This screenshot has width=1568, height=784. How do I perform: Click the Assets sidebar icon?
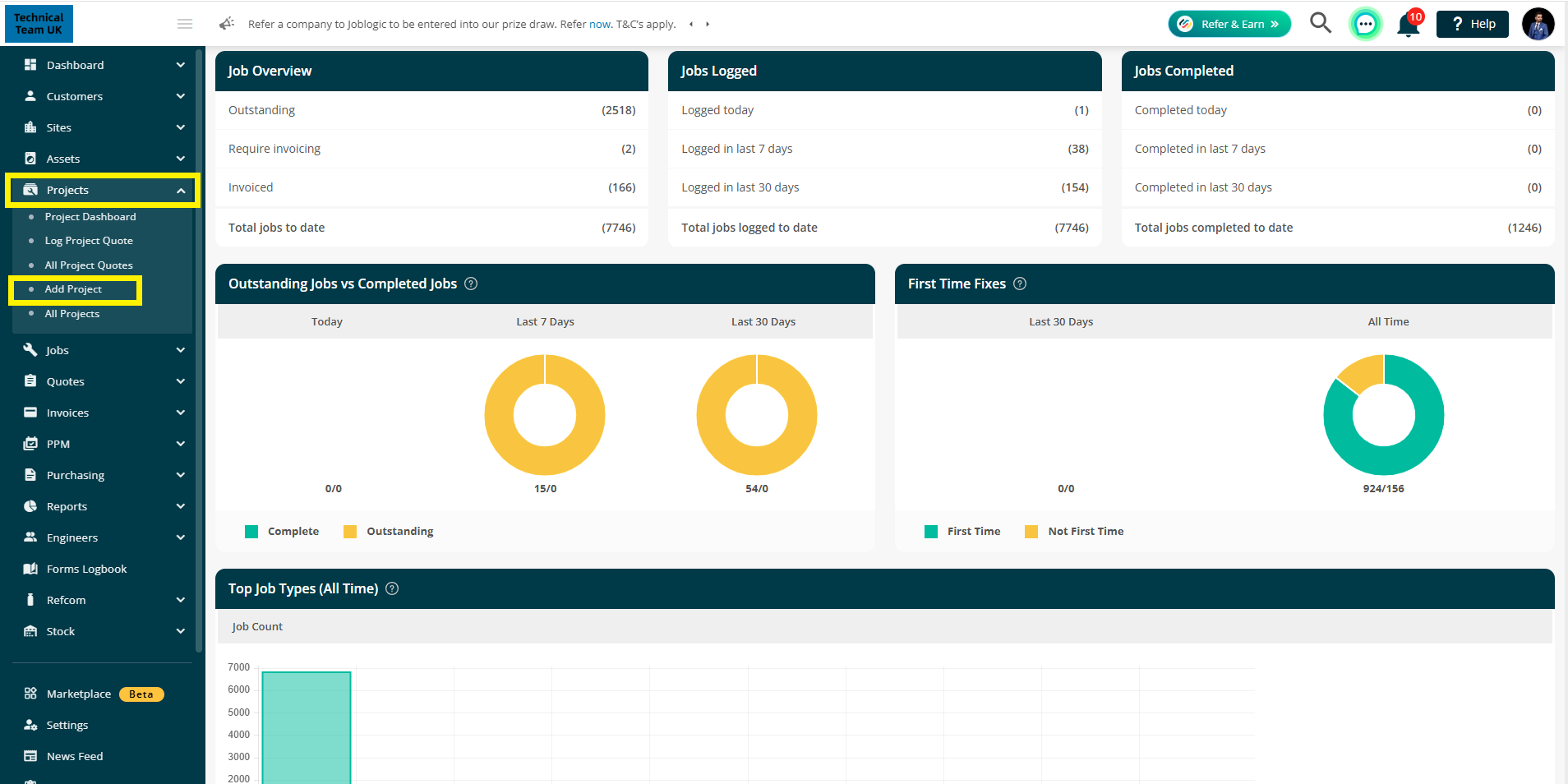point(30,159)
